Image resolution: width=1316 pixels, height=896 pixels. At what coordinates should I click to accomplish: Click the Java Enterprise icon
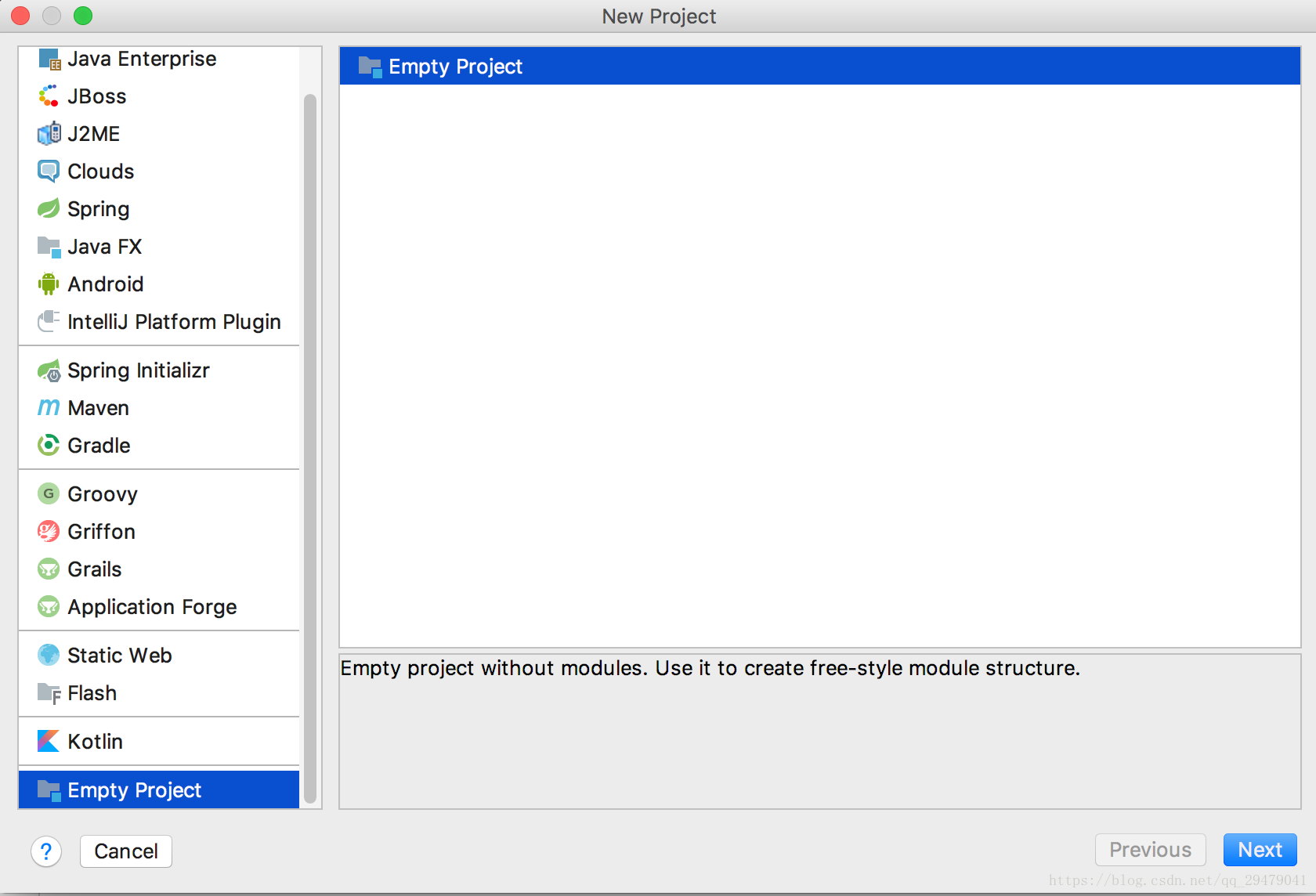pos(49,60)
